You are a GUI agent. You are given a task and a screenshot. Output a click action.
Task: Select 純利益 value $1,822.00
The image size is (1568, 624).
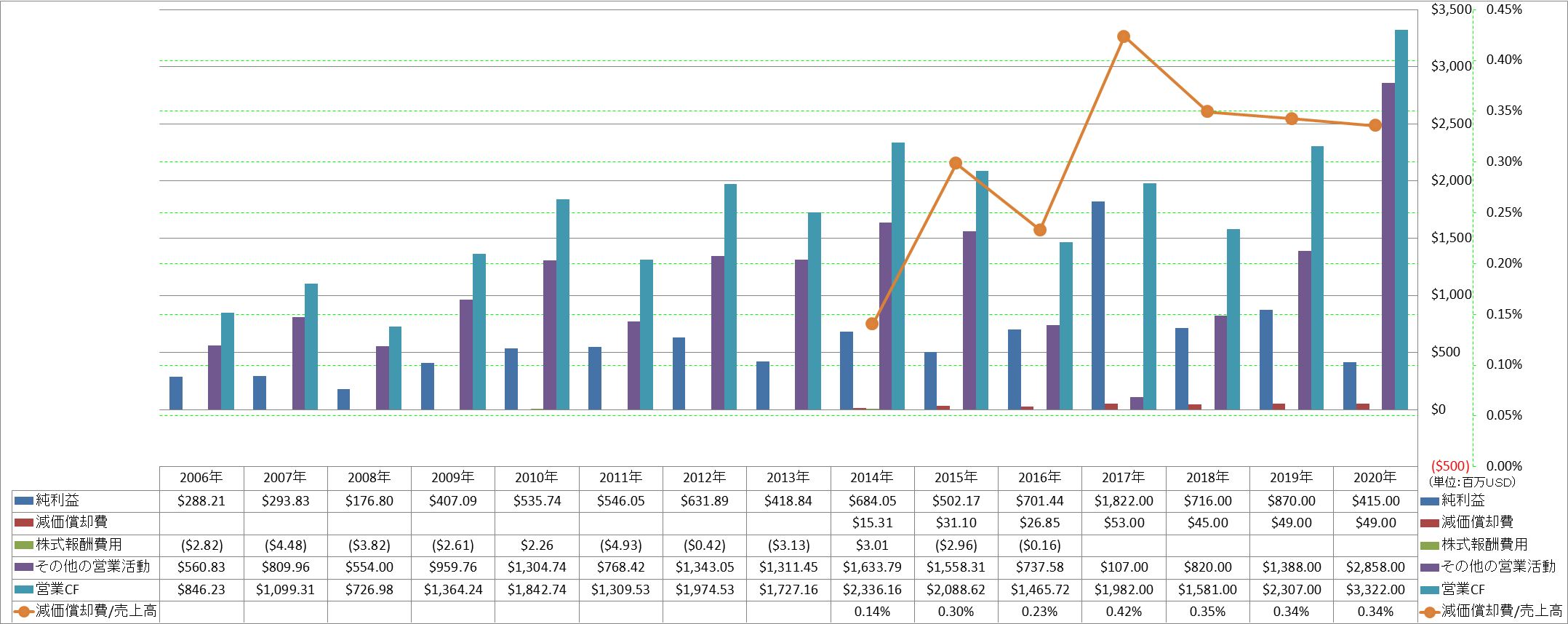click(x=1124, y=501)
